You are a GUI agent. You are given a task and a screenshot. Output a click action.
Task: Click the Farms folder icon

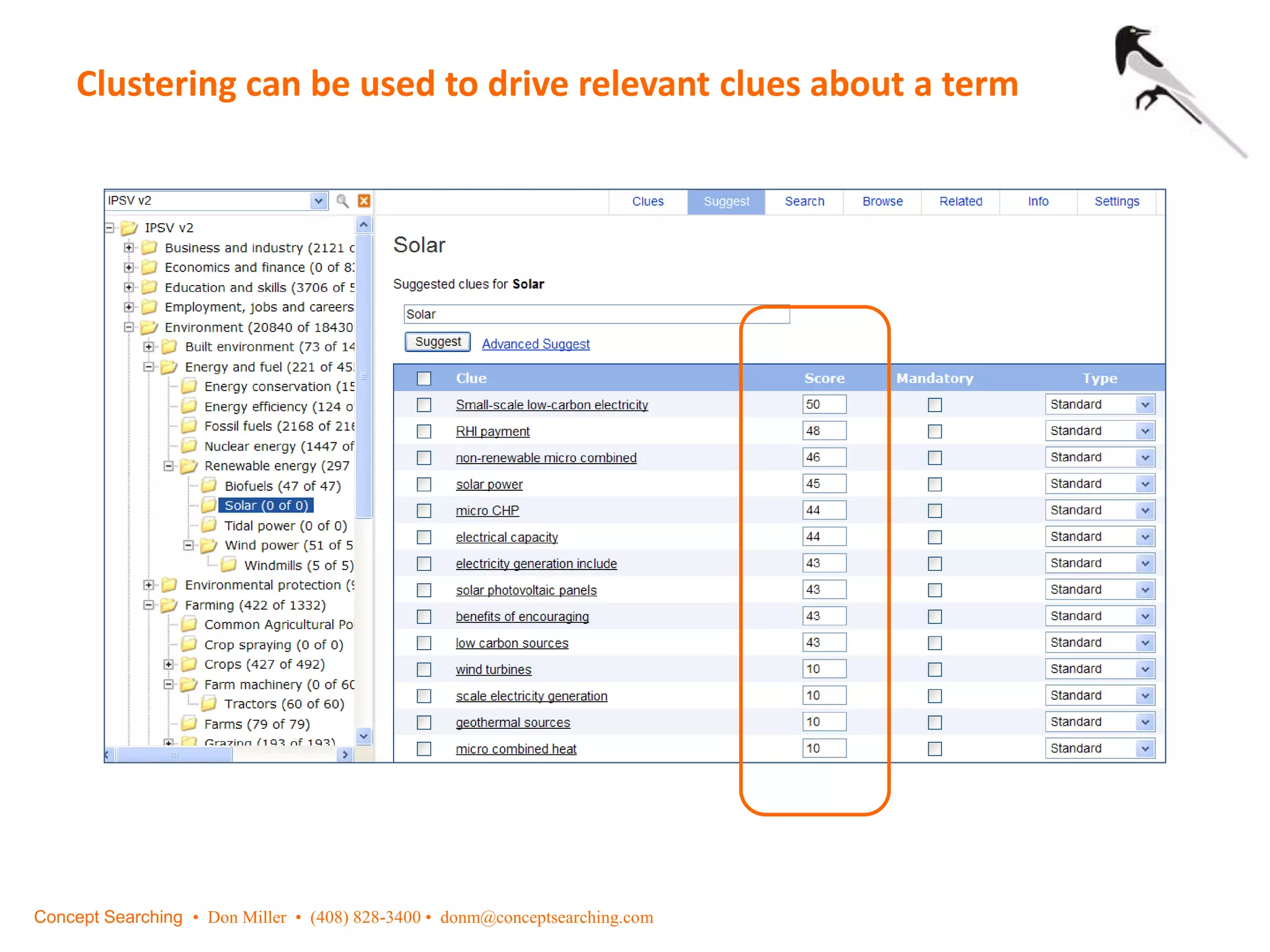point(189,723)
